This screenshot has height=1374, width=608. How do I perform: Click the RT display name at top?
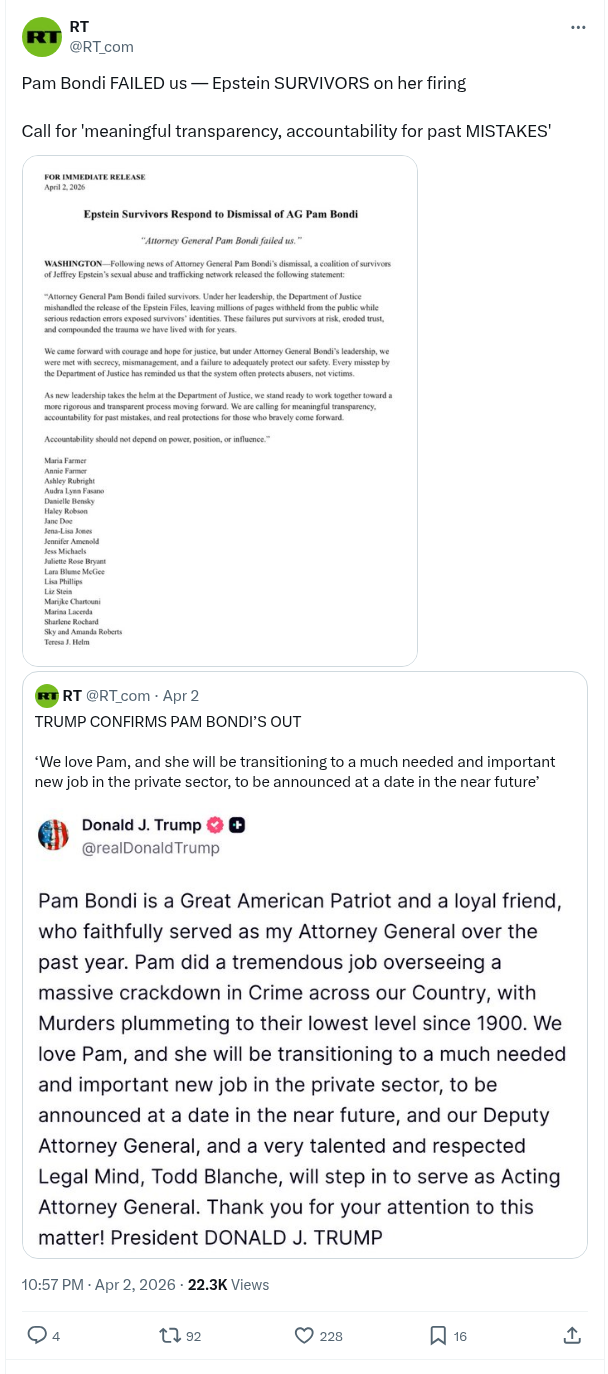point(79,27)
